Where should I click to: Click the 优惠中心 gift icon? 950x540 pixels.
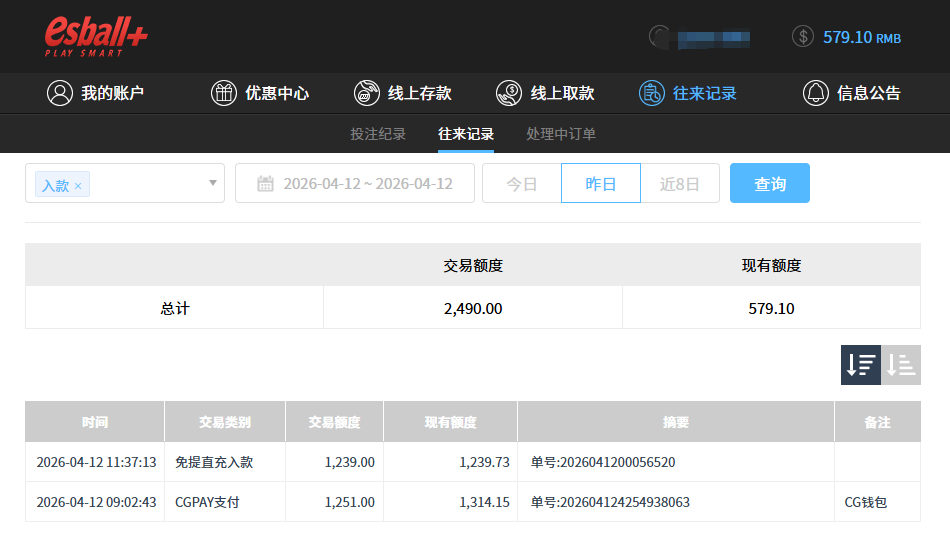(224, 93)
